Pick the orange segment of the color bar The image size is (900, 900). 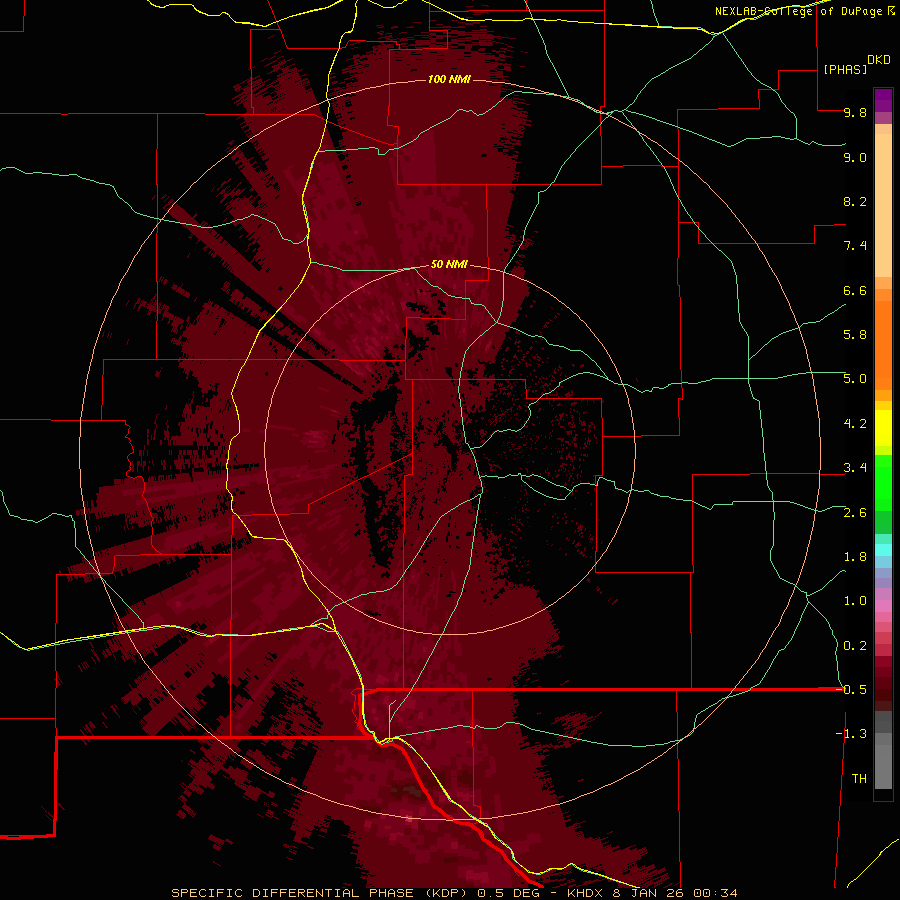[x=883, y=345]
